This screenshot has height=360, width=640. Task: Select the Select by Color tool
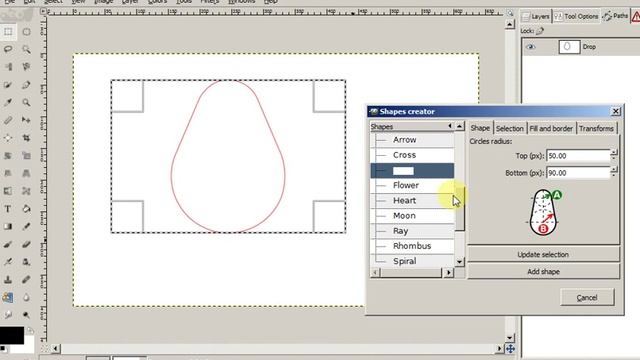click(x=8, y=67)
